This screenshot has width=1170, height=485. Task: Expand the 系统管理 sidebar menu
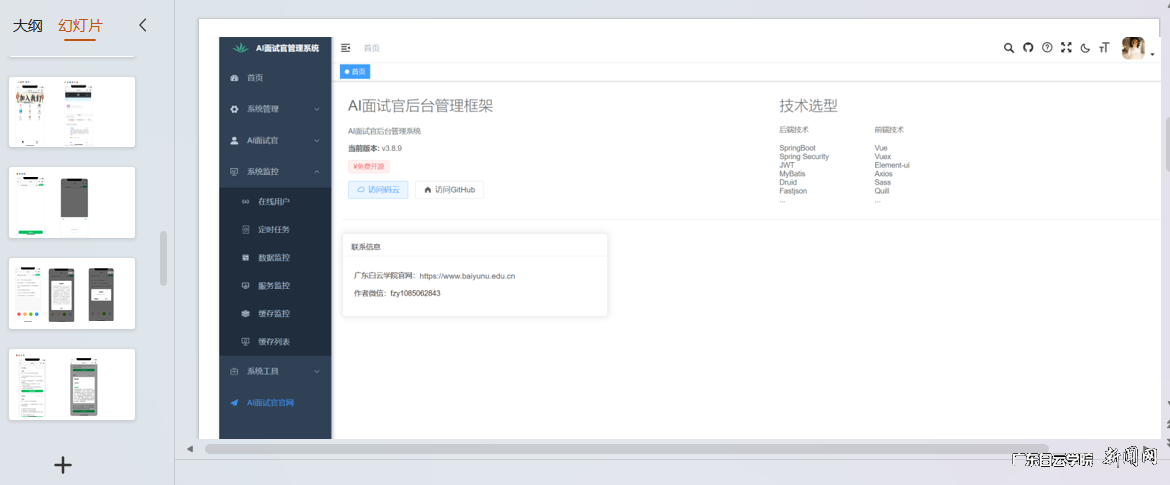pos(275,109)
